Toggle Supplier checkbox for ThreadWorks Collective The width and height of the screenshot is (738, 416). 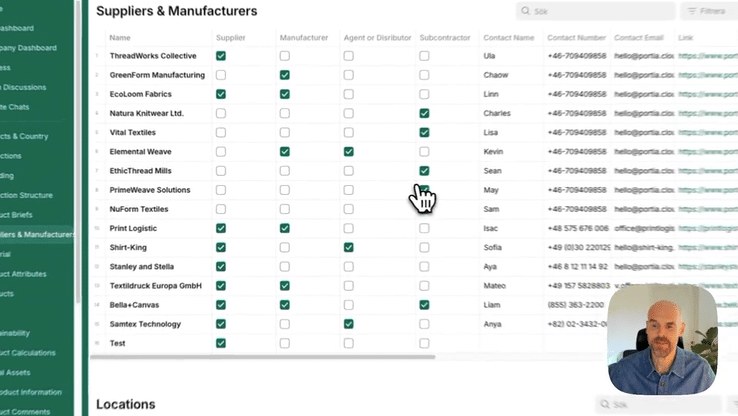221,56
